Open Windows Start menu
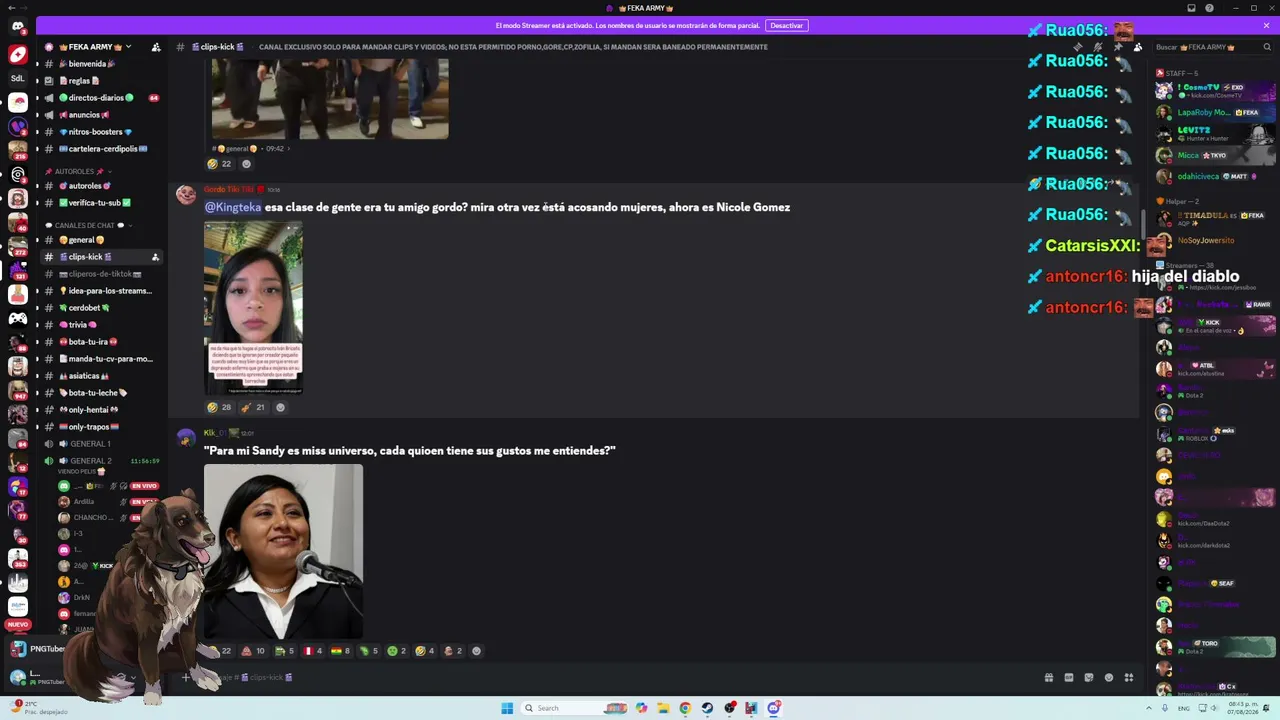Image resolution: width=1280 pixels, height=720 pixels. [507, 708]
